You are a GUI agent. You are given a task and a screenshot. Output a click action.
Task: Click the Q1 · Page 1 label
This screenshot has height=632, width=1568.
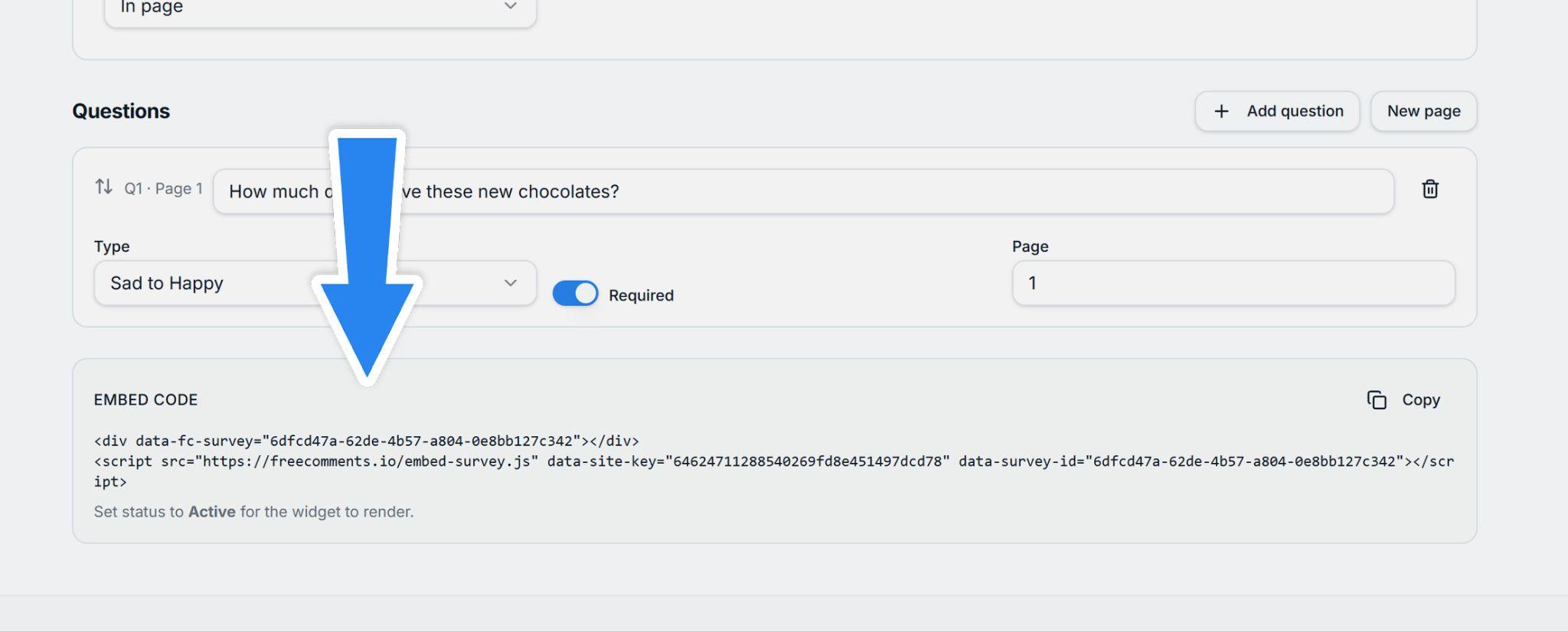click(x=163, y=188)
